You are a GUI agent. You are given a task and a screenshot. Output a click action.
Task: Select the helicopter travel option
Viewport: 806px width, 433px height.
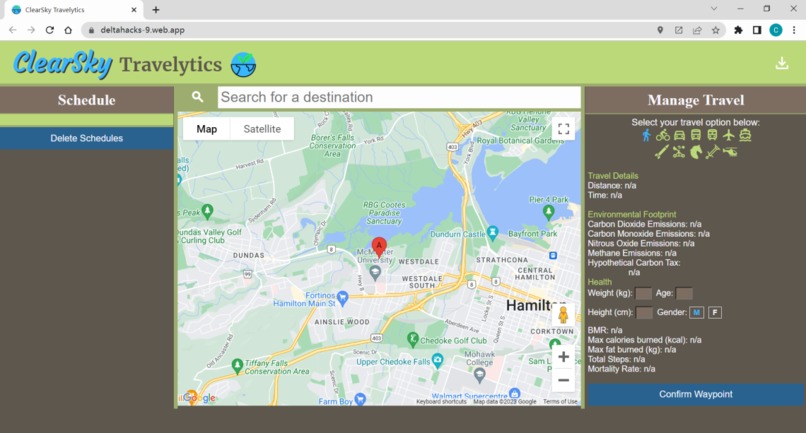click(x=730, y=152)
